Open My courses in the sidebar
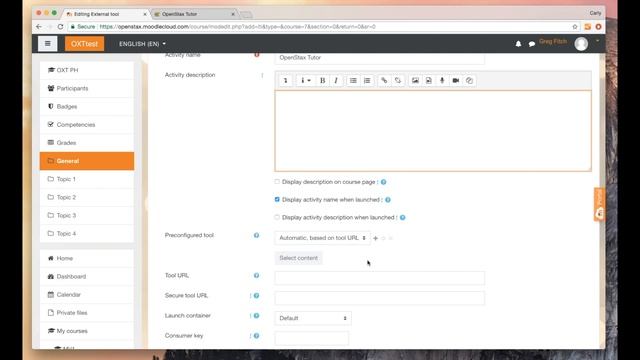640x360 pixels. (87, 331)
